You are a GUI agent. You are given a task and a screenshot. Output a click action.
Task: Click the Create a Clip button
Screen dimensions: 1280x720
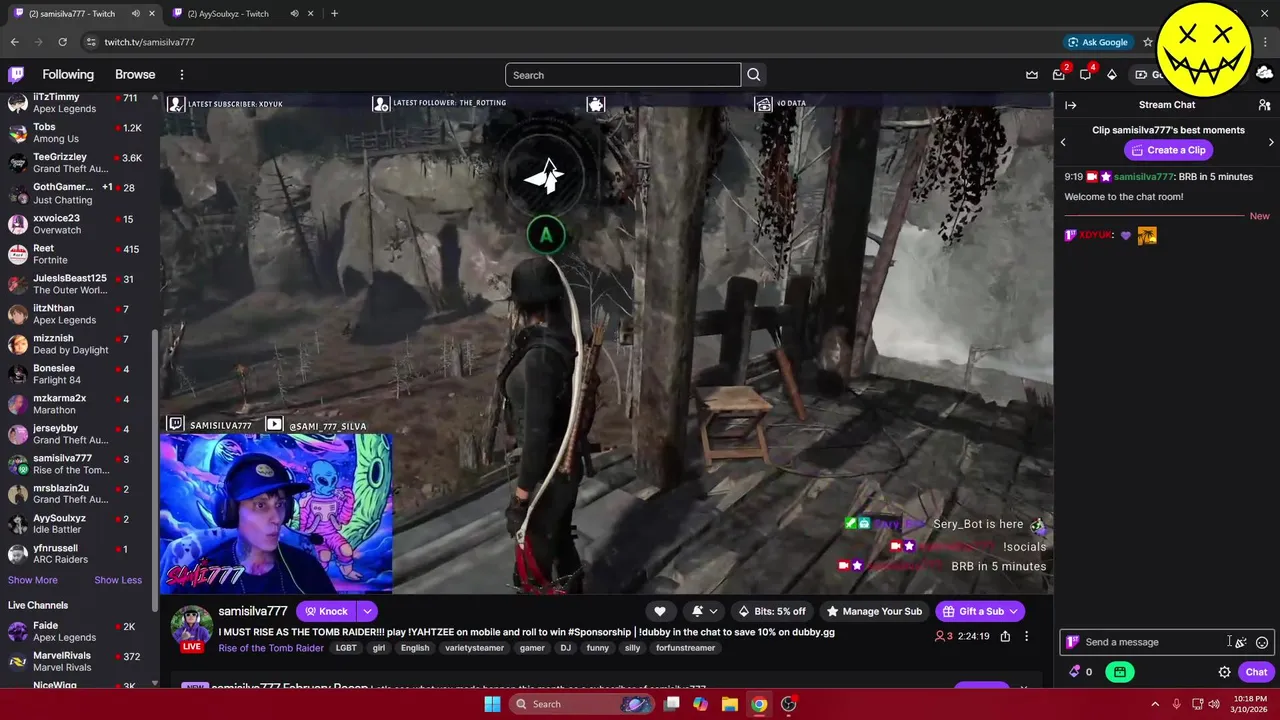[x=1168, y=150]
